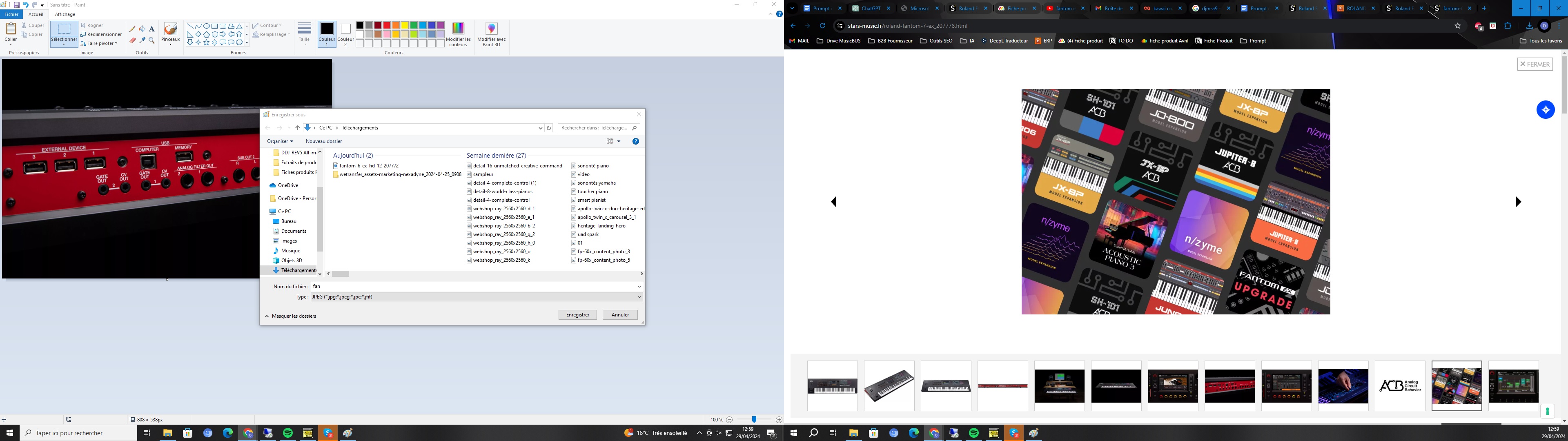Screen dimensions: 1568x441
Task: Select the Magnifier tool in Paint
Action: pyautogui.click(x=151, y=40)
